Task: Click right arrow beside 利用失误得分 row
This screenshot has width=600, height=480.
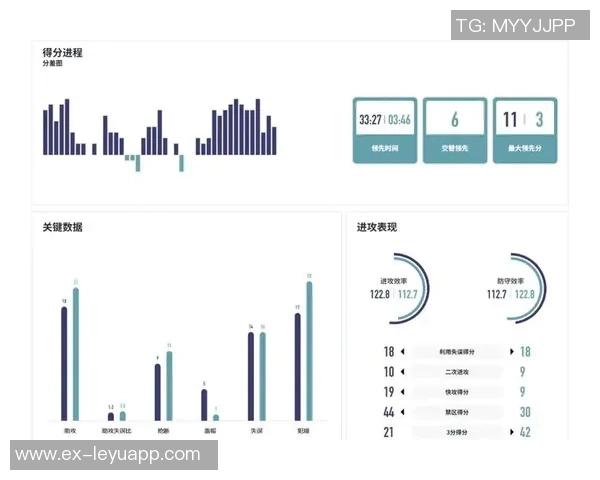Action: tap(512, 352)
